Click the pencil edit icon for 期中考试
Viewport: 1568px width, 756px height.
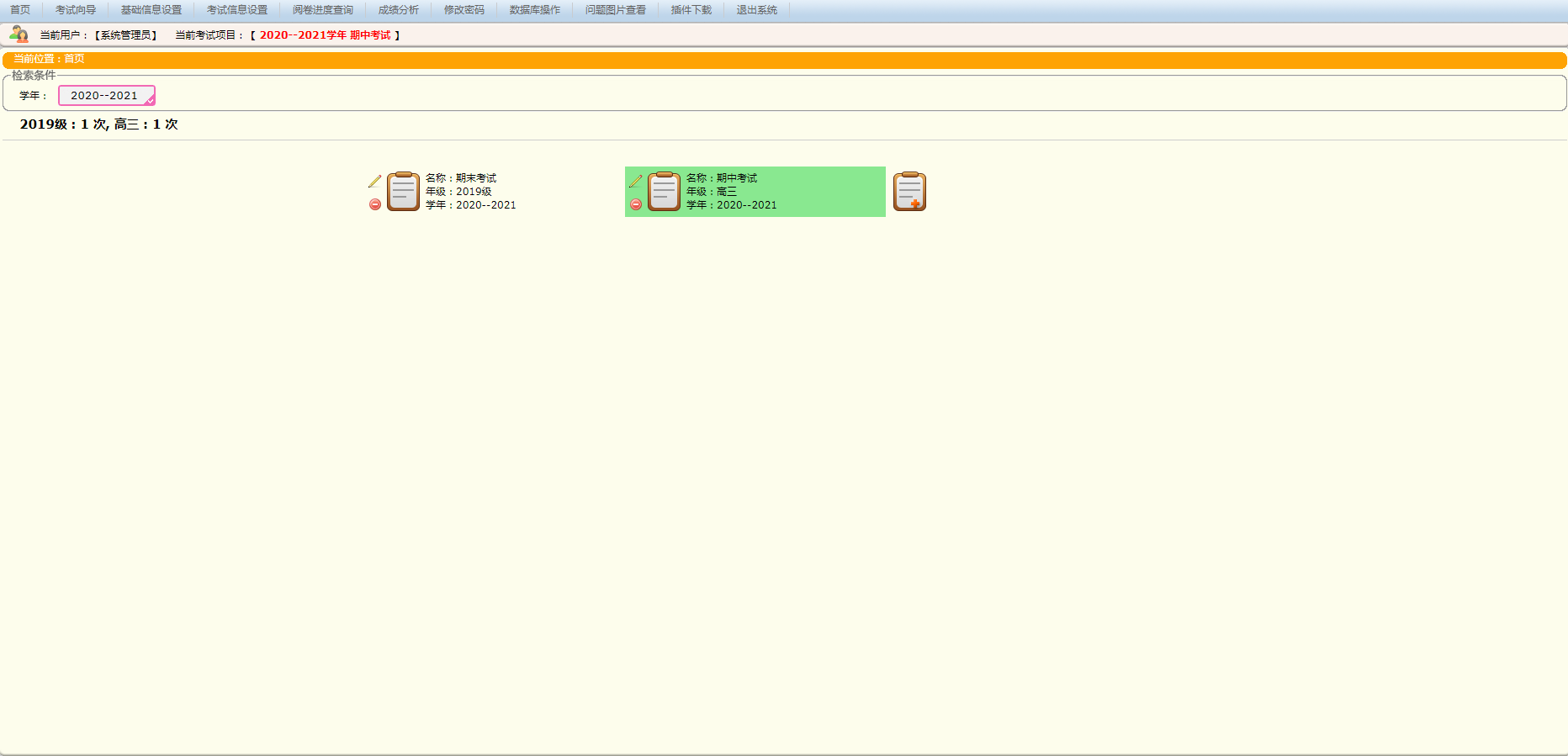(636, 182)
